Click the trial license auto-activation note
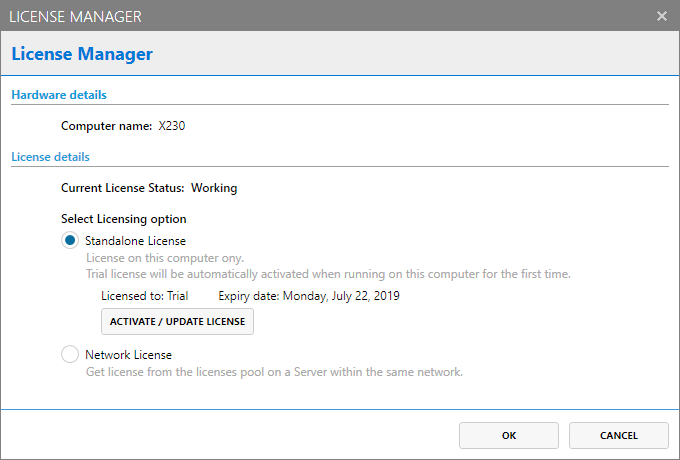 [x=328, y=273]
